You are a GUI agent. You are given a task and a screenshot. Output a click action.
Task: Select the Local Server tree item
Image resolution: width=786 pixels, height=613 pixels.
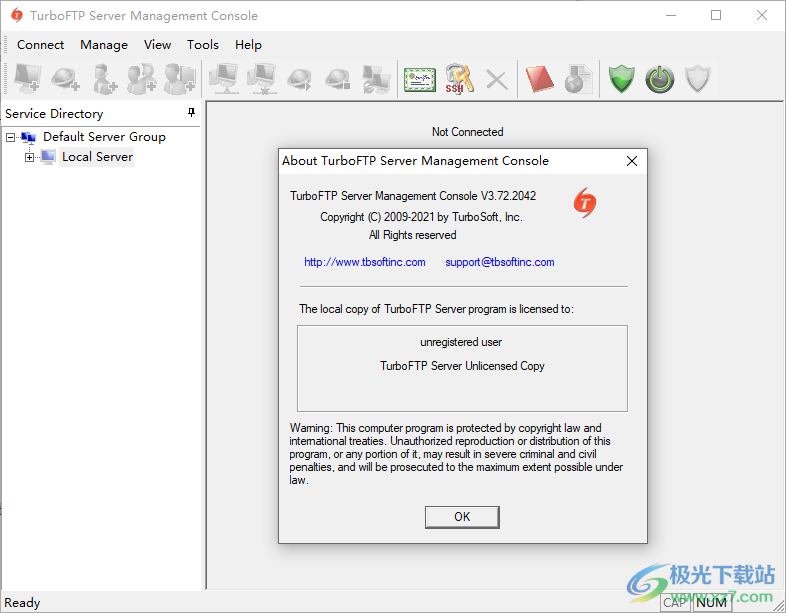(x=97, y=157)
